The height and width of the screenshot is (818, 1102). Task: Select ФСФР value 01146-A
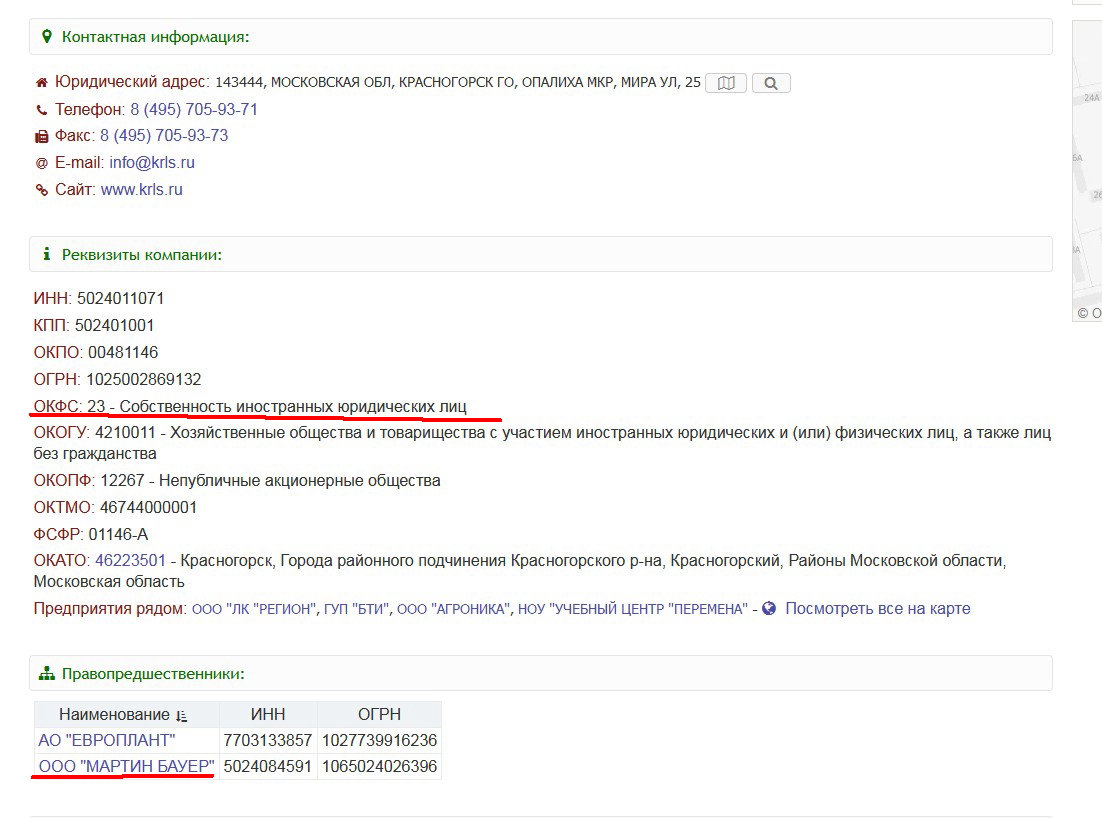click(x=118, y=534)
